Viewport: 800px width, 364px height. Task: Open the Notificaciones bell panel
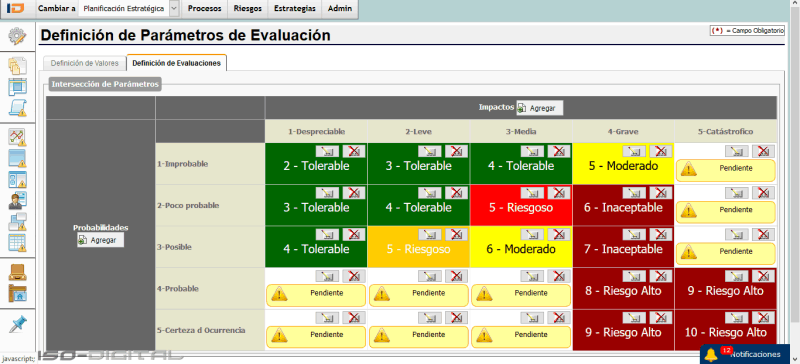pos(744,354)
